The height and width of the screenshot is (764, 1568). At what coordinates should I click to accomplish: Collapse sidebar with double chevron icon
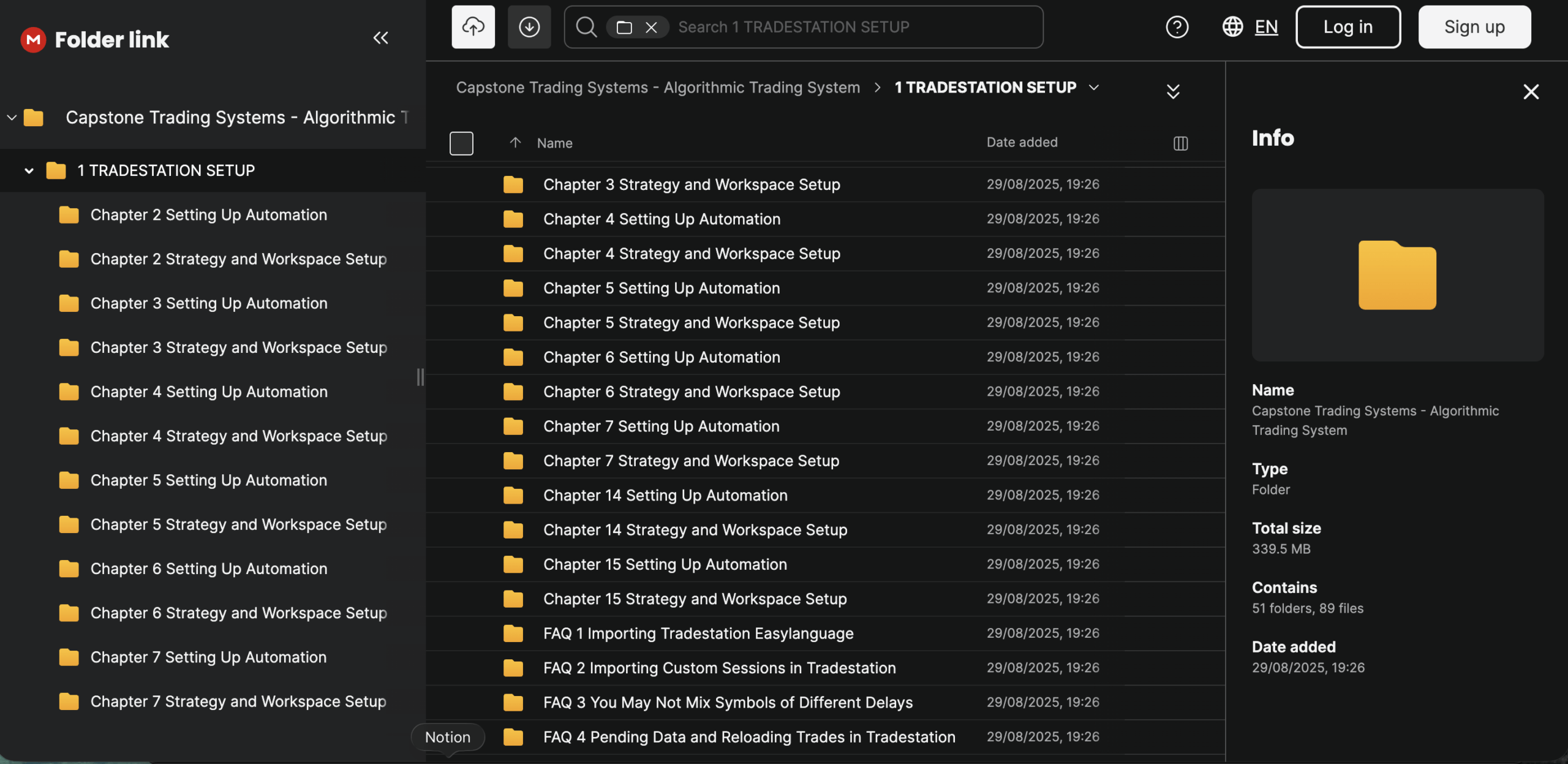(380, 38)
